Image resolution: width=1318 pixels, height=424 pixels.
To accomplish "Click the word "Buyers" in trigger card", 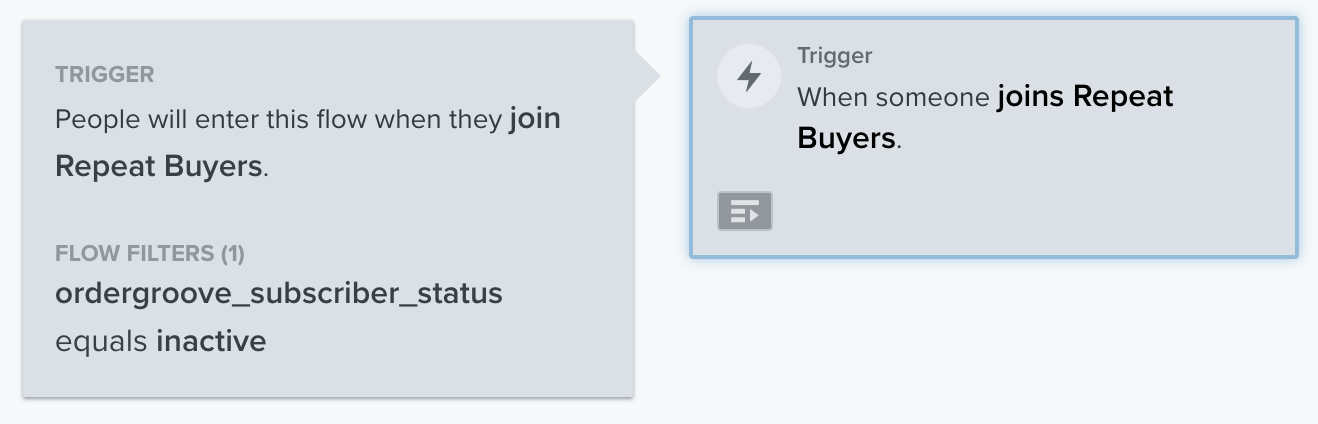I will click(x=846, y=139).
